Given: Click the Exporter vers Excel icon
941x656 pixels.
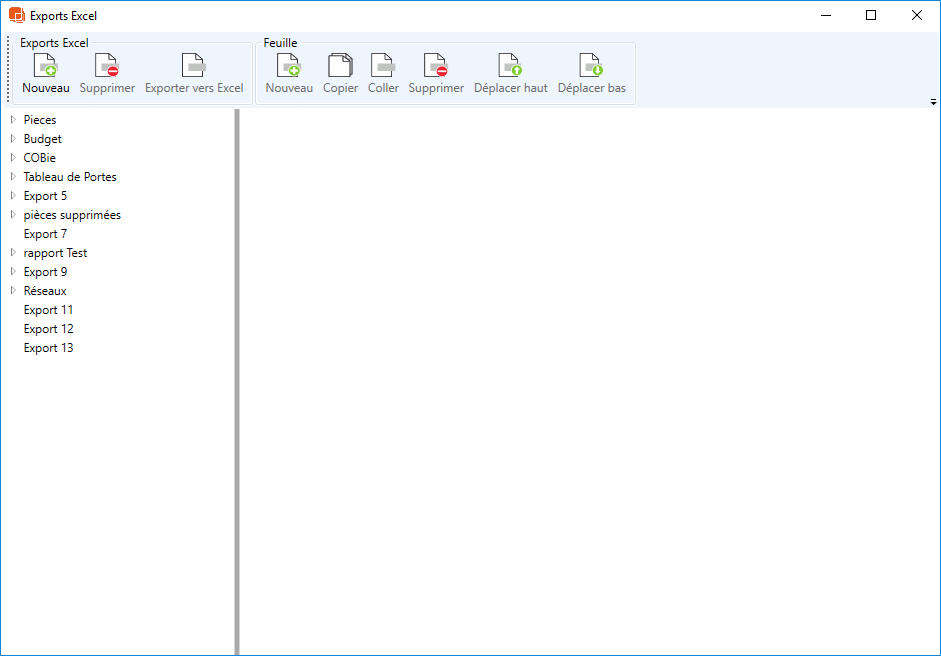Looking at the screenshot, I should (194, 66).
